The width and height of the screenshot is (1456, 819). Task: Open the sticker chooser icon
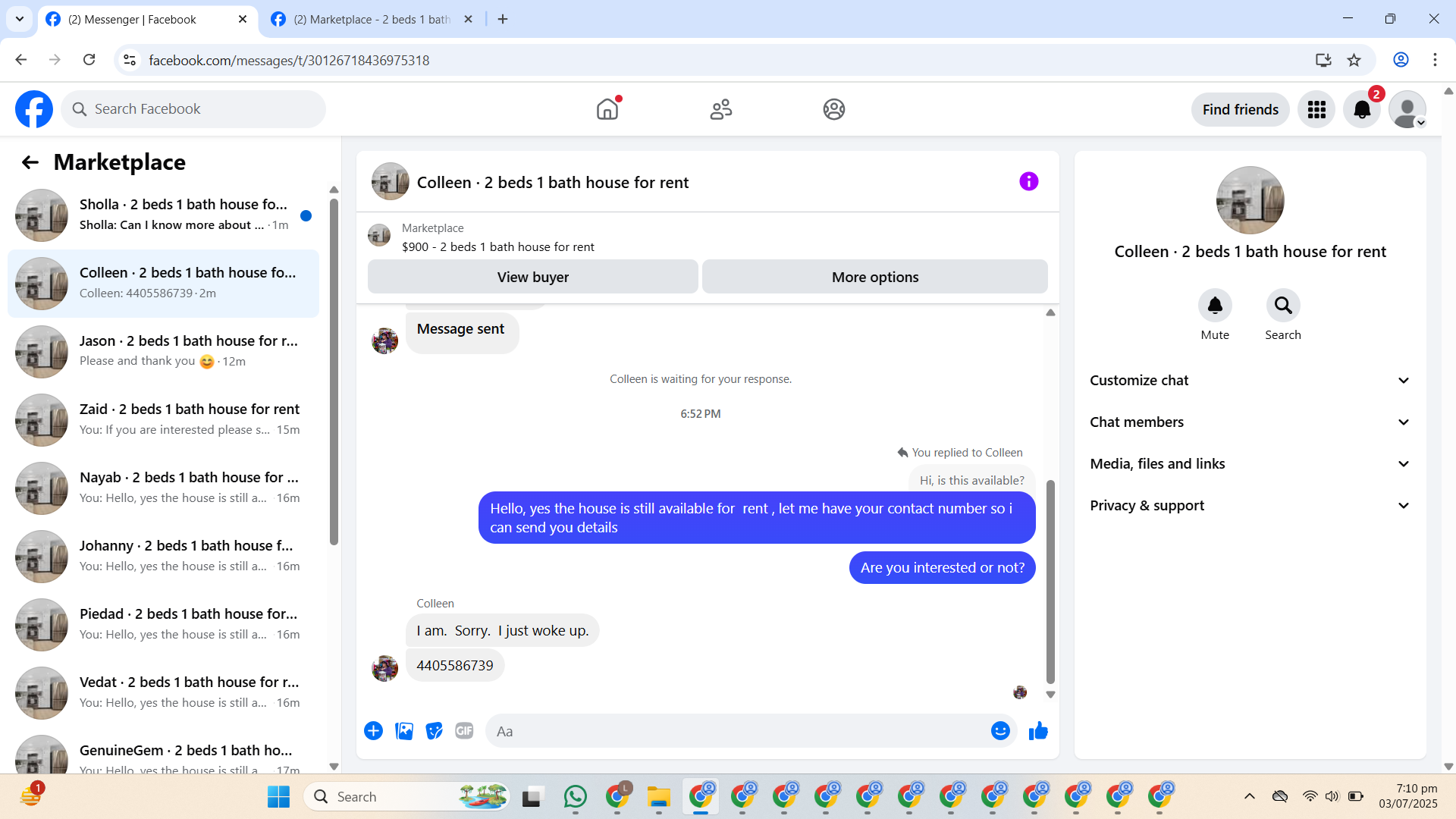click(434, 731)
